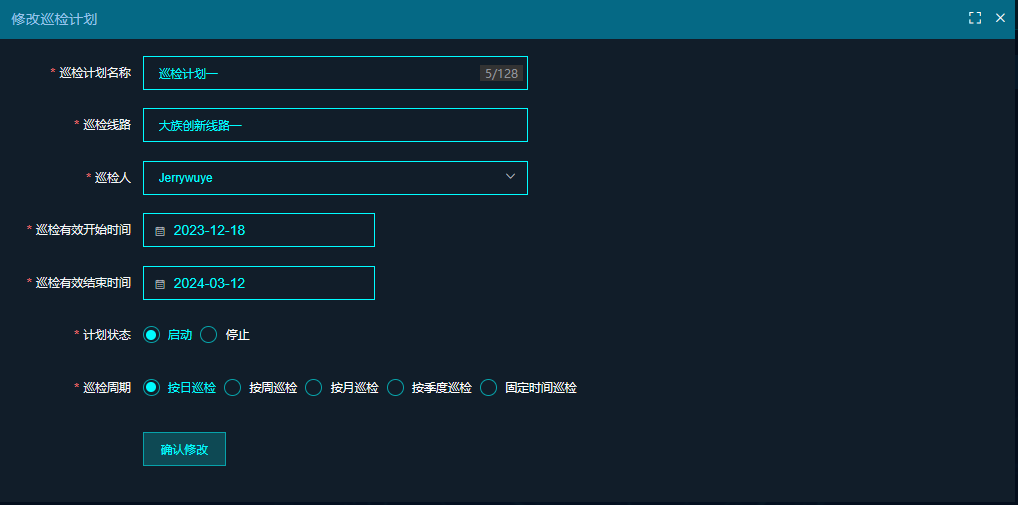Image resolution: width=1018 pixels, height=505 pixels.
Task: Focus the 巡检计划名称 input field
Action: pyautogui.click(x=335, y=73)
